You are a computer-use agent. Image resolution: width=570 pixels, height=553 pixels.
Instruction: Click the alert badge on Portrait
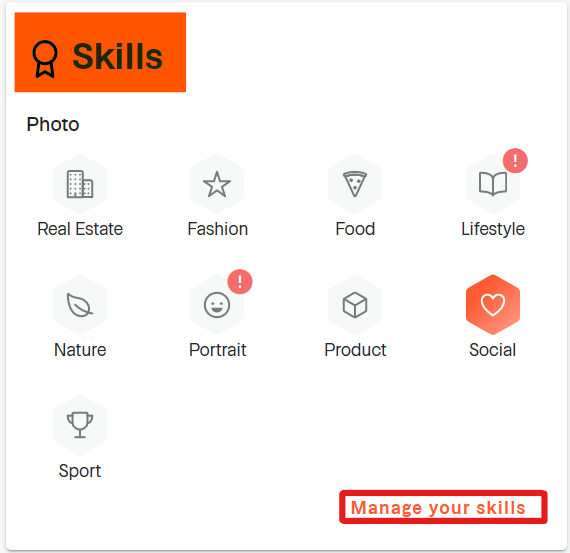[x=240, y=282]
